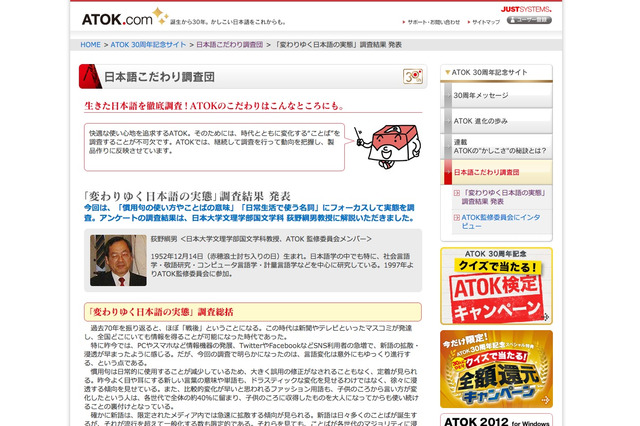Click the breadcrumb text 「変わりゆく日本語の実態」調査結果 発表

(337, 44)
